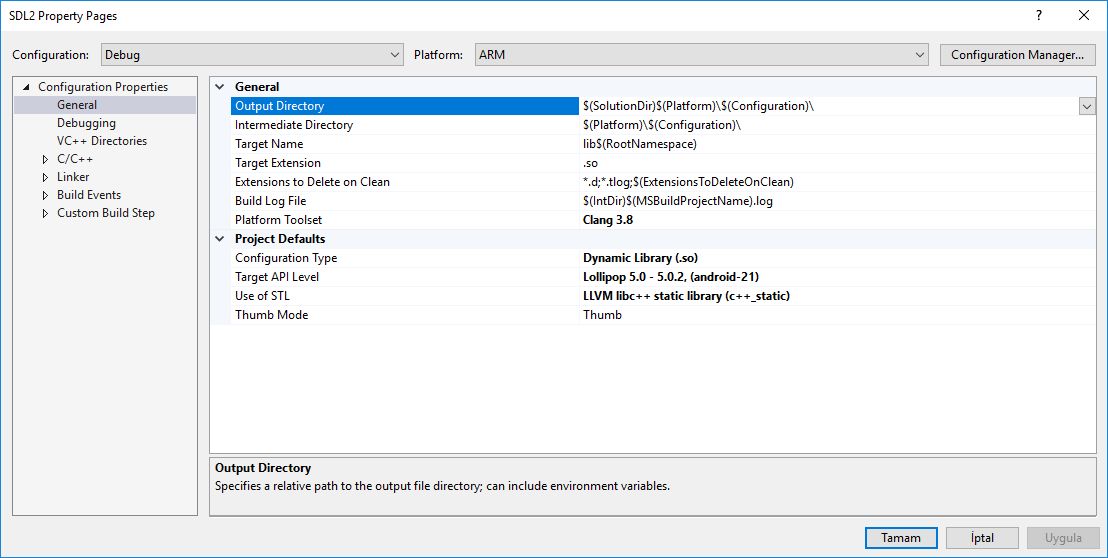Expand the Custom Build Step node
The image size is (1108, 558).
tap(45, 213)
